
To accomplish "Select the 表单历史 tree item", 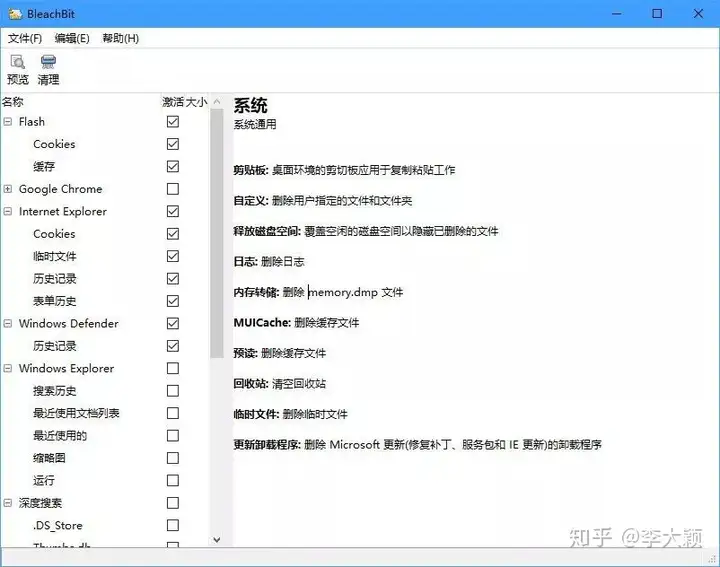I will click(x=55, y=301).
